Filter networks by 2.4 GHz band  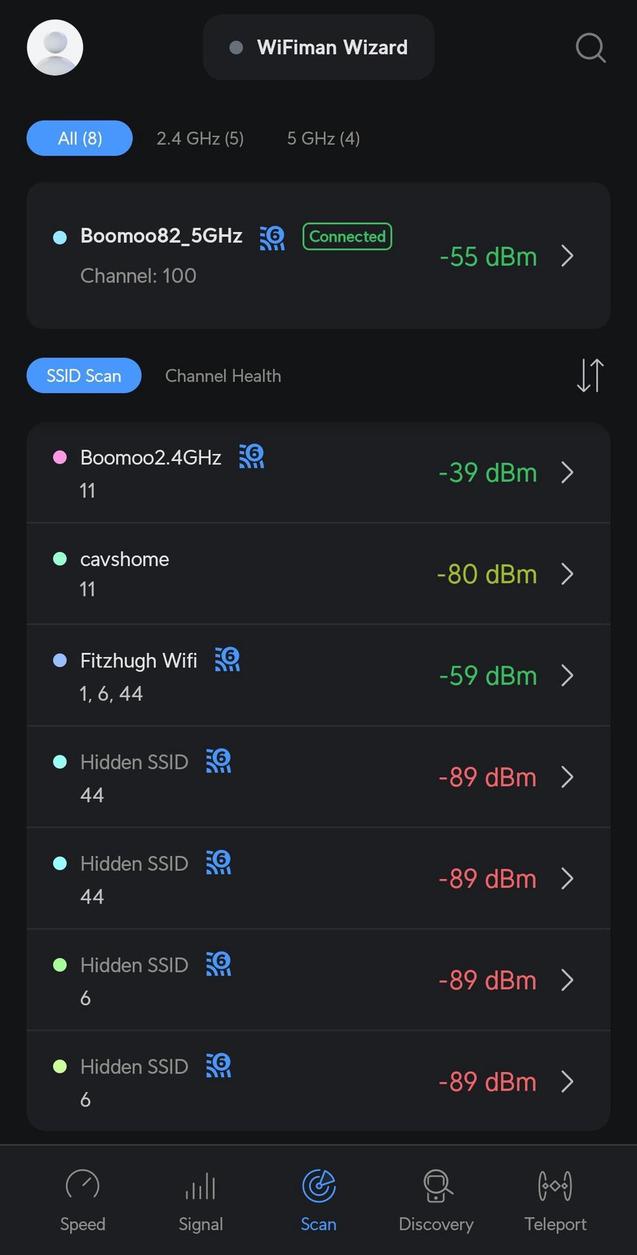coord(199,138)
